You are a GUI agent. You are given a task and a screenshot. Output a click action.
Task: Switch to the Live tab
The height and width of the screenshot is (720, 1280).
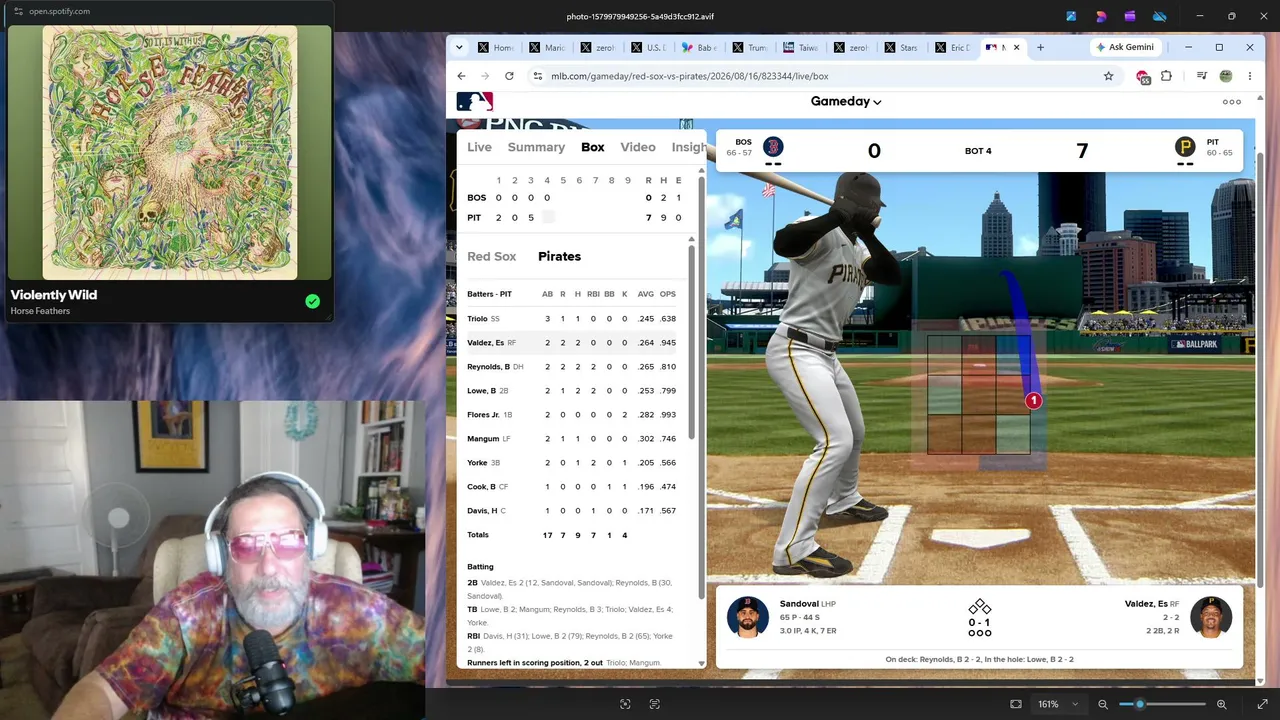coord(479,147)
